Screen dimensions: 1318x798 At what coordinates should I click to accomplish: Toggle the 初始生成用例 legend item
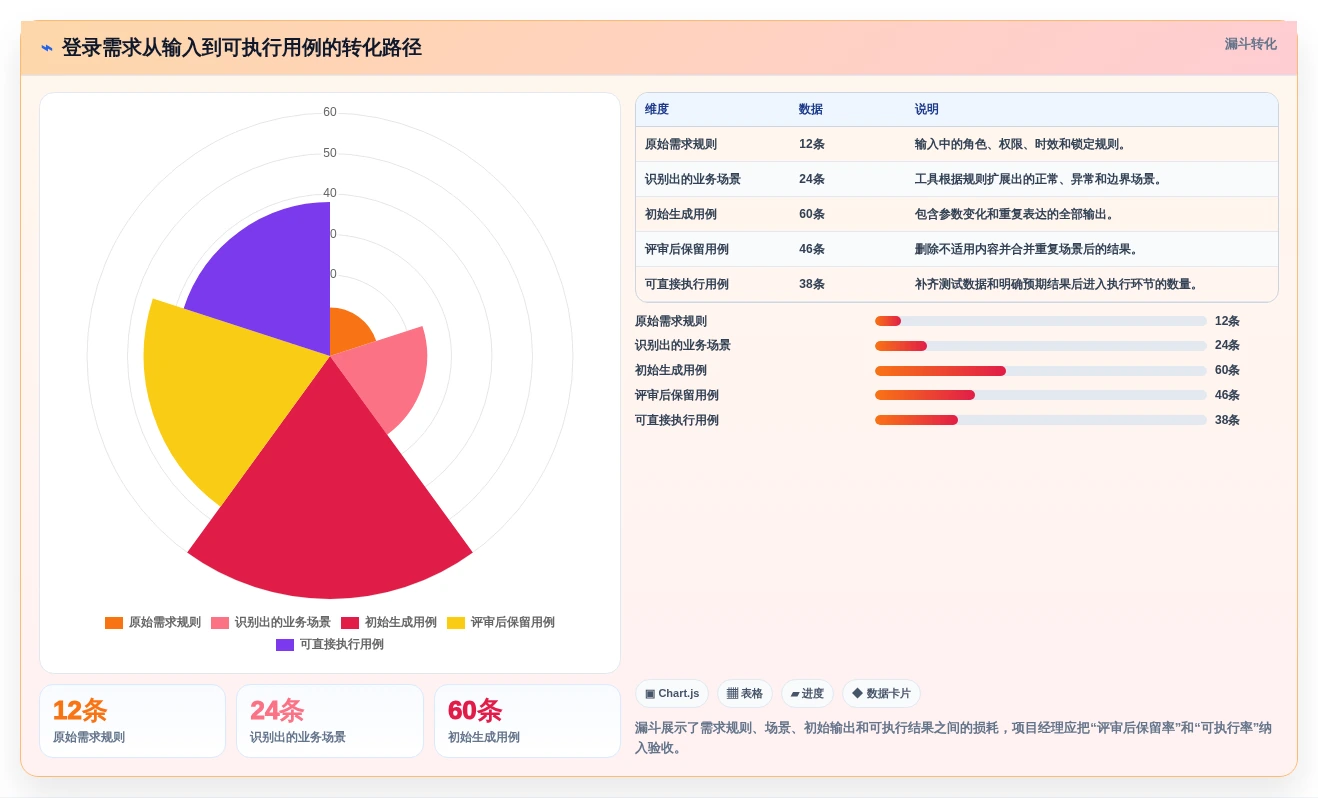[x=389, y=622]
